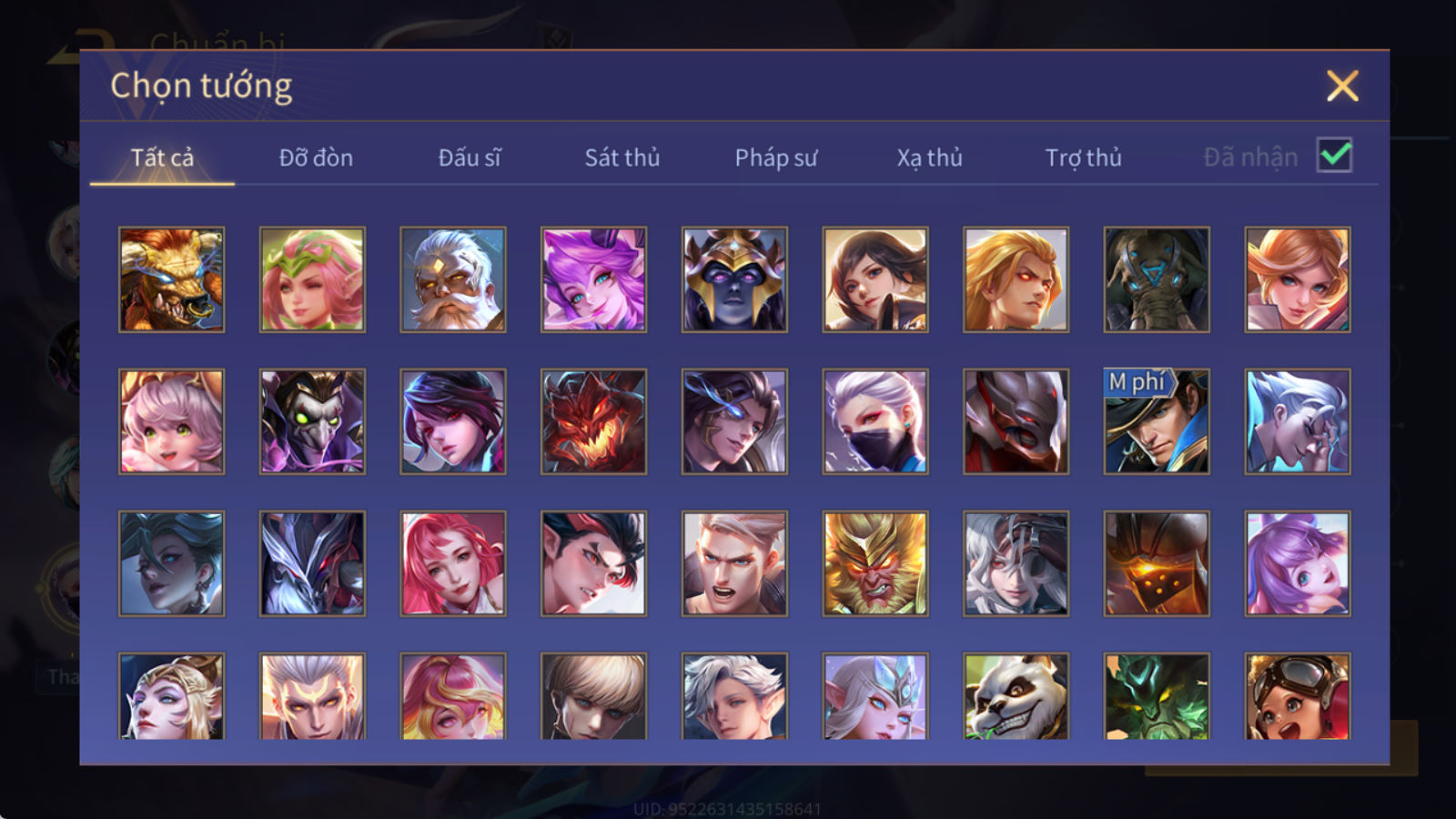Screen dimensions: 1456x819
Task: Select the goggles-wearing kid hero
Action: pyautogui.click(x=1298, y=695)
